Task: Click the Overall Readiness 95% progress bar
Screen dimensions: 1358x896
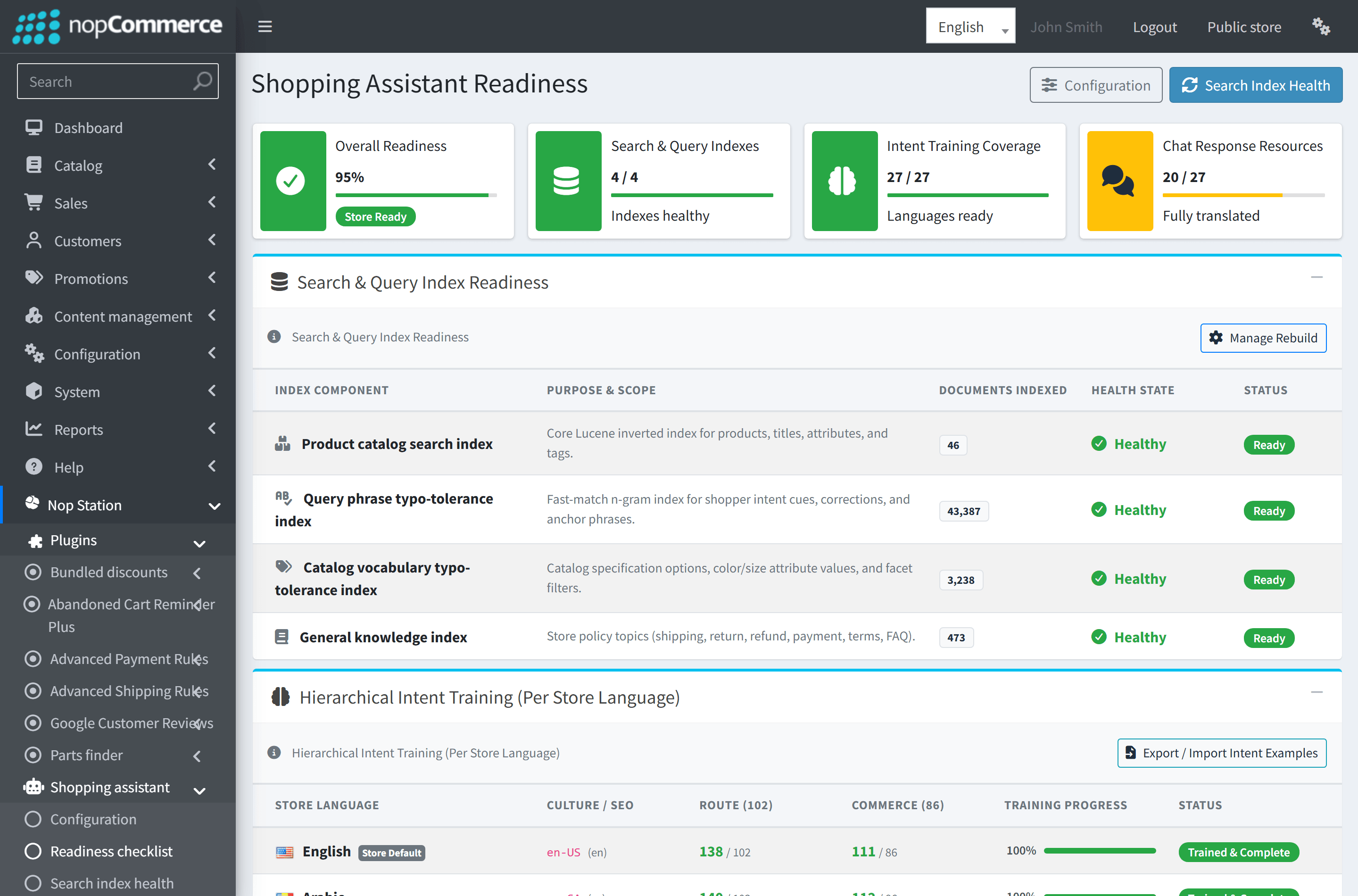Action: (x=416, y=195)
